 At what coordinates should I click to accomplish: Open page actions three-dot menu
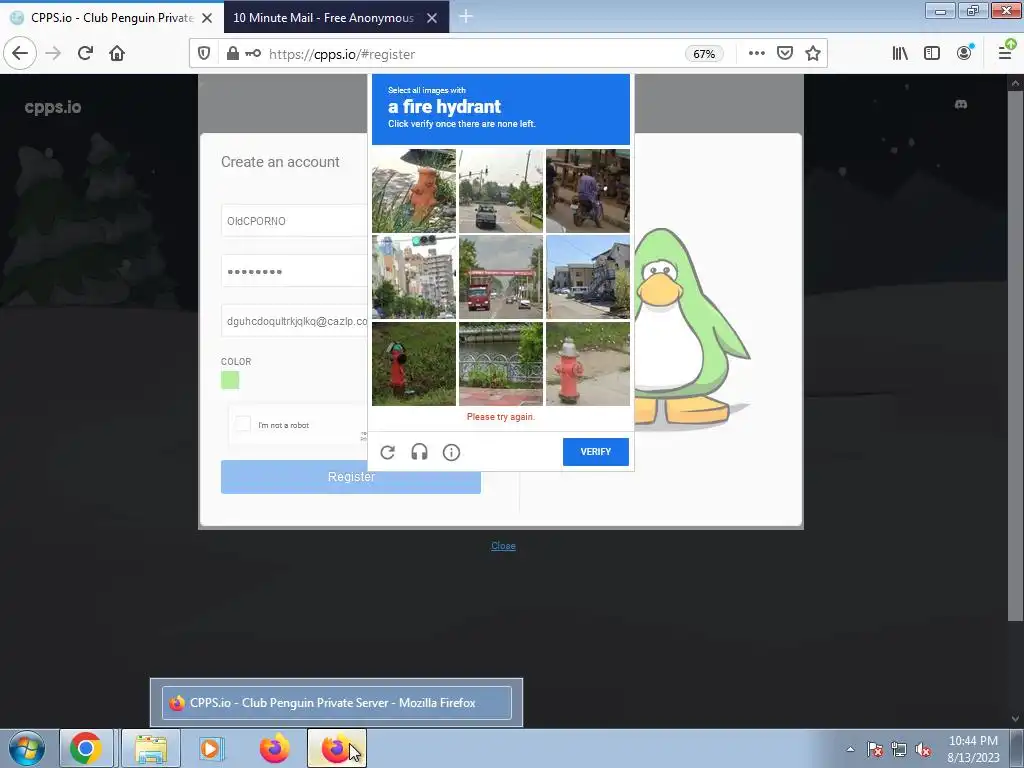click(x=756, y=54)
